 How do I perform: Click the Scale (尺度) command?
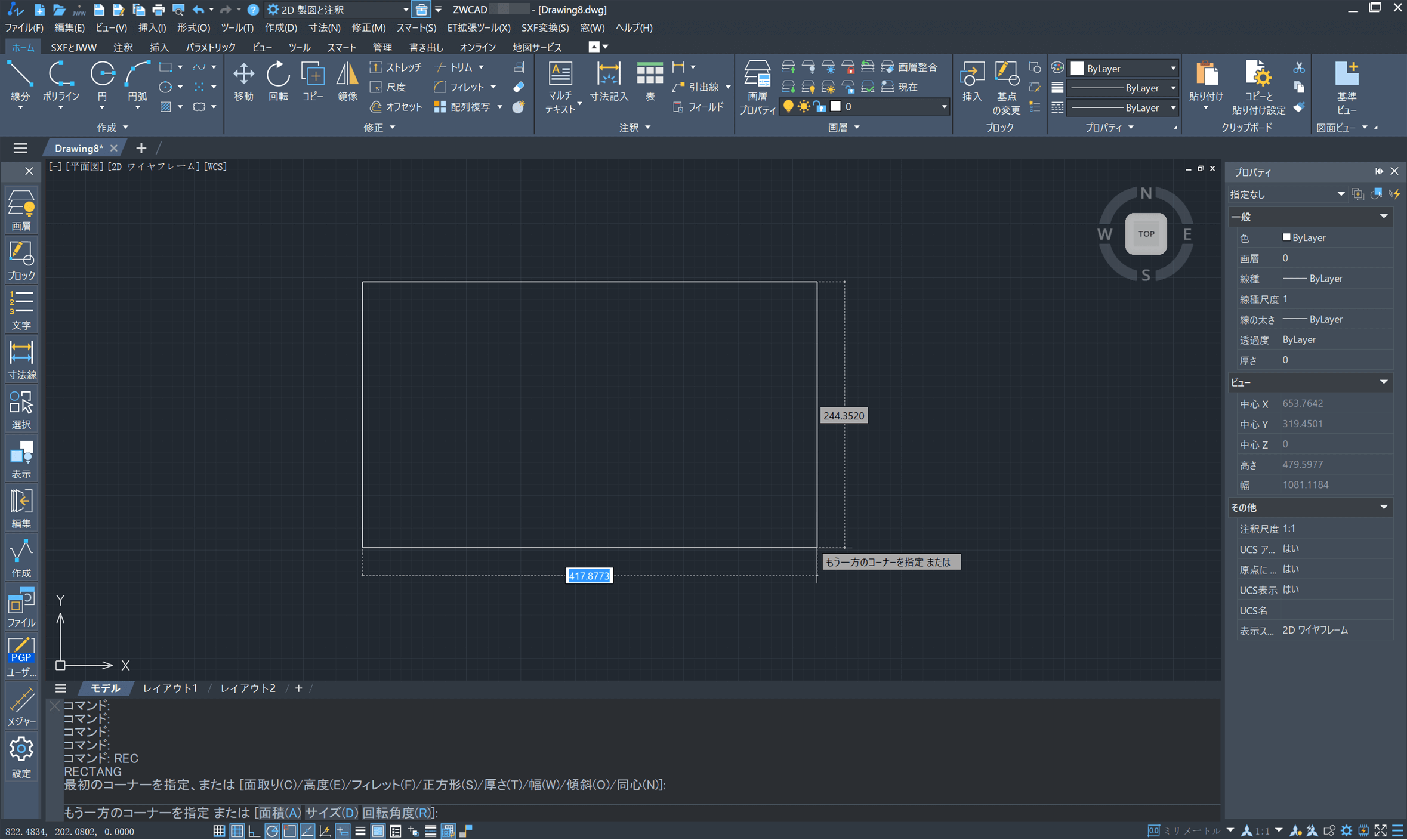point(388,87)
